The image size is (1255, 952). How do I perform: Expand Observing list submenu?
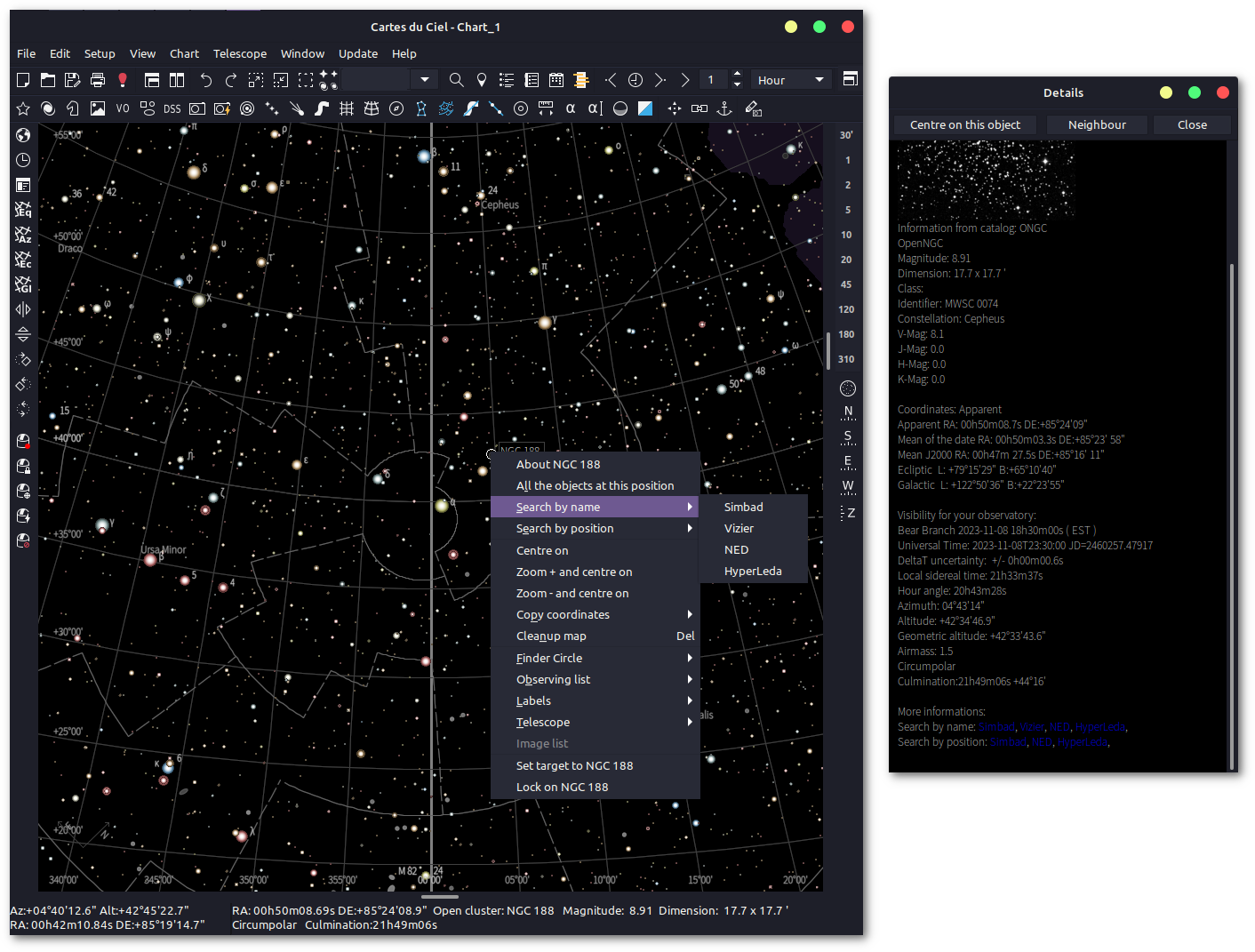click(x=596, y=679)
